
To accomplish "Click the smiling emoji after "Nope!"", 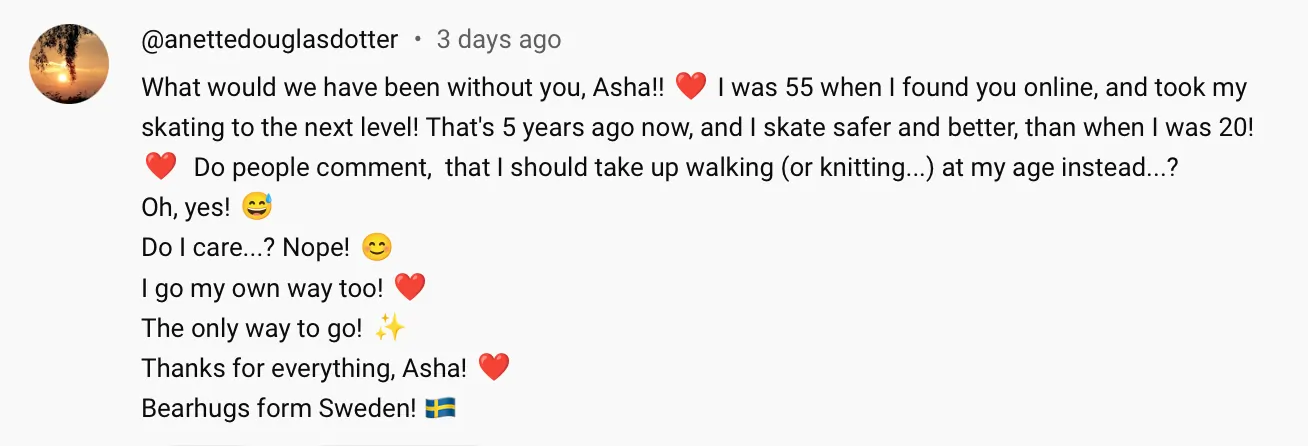I will point(376,247).
